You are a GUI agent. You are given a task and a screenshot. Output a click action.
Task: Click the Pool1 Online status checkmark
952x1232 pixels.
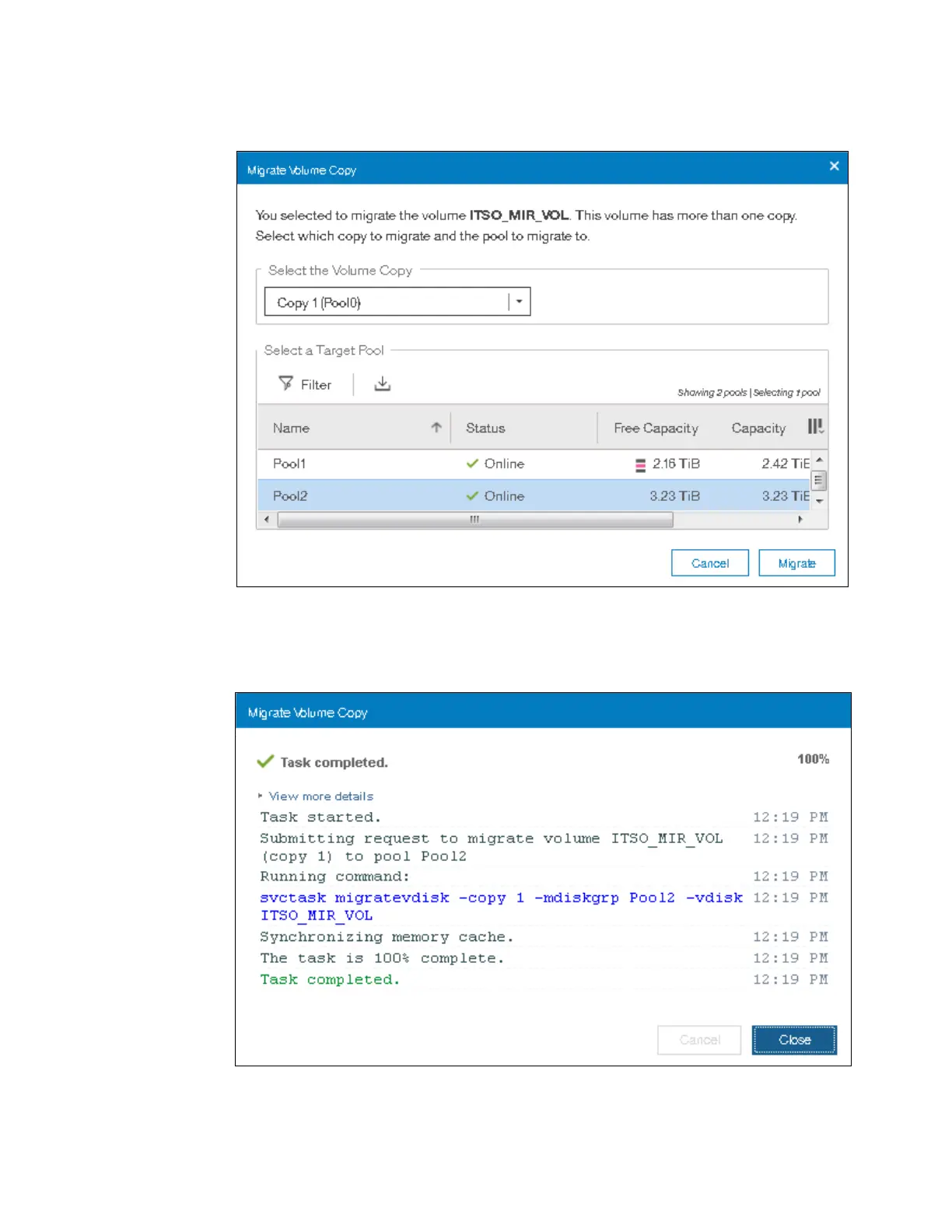coord(472,464)
